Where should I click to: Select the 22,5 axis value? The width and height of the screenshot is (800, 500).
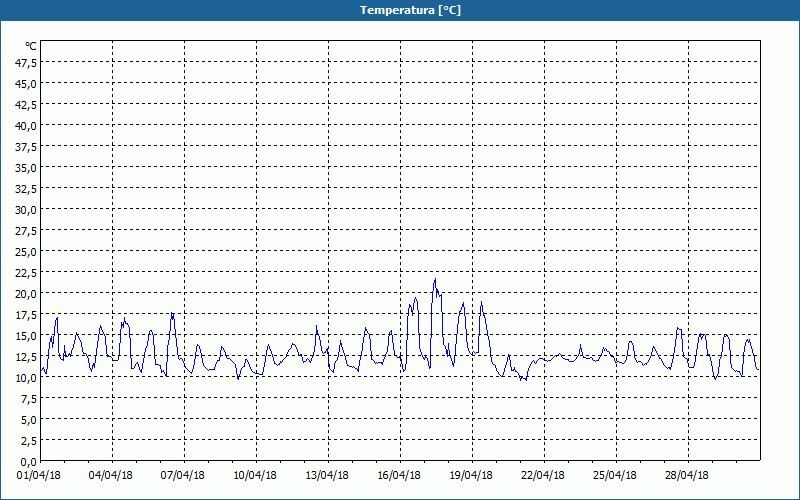point(27,273)
